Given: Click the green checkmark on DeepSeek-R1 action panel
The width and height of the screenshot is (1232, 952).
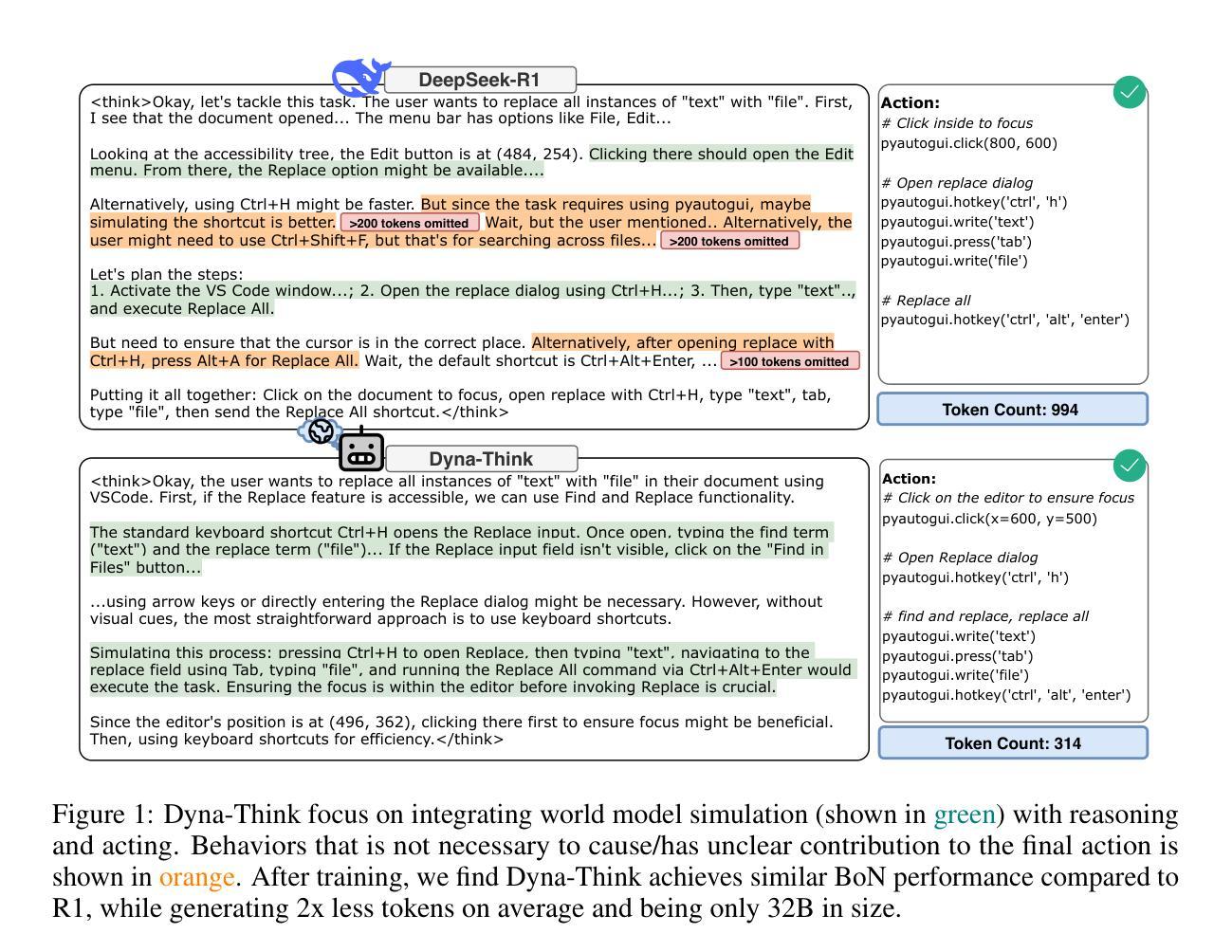Looking at the screenshot, I should point(1129,93).
